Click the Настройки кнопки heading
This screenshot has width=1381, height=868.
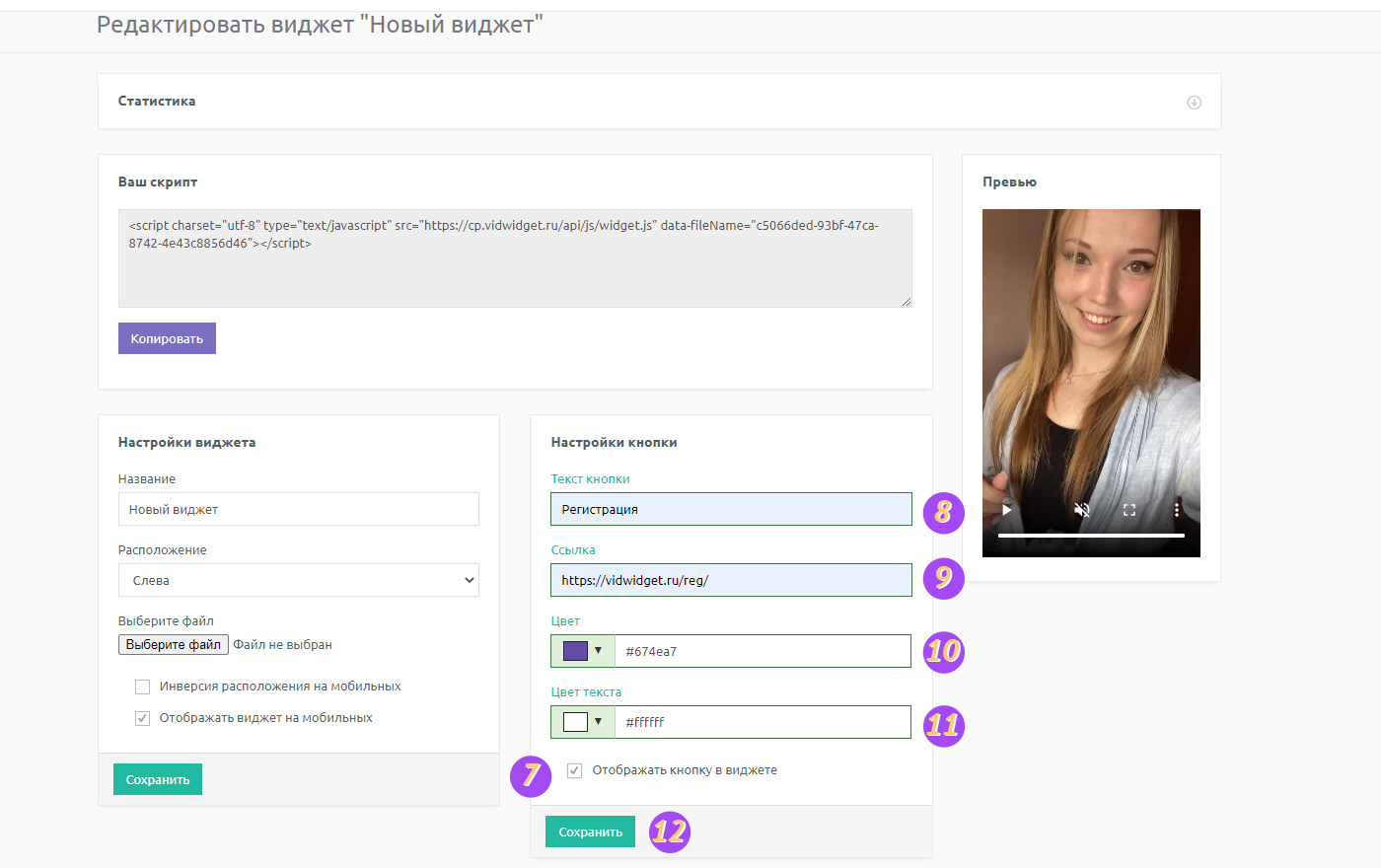614,442
